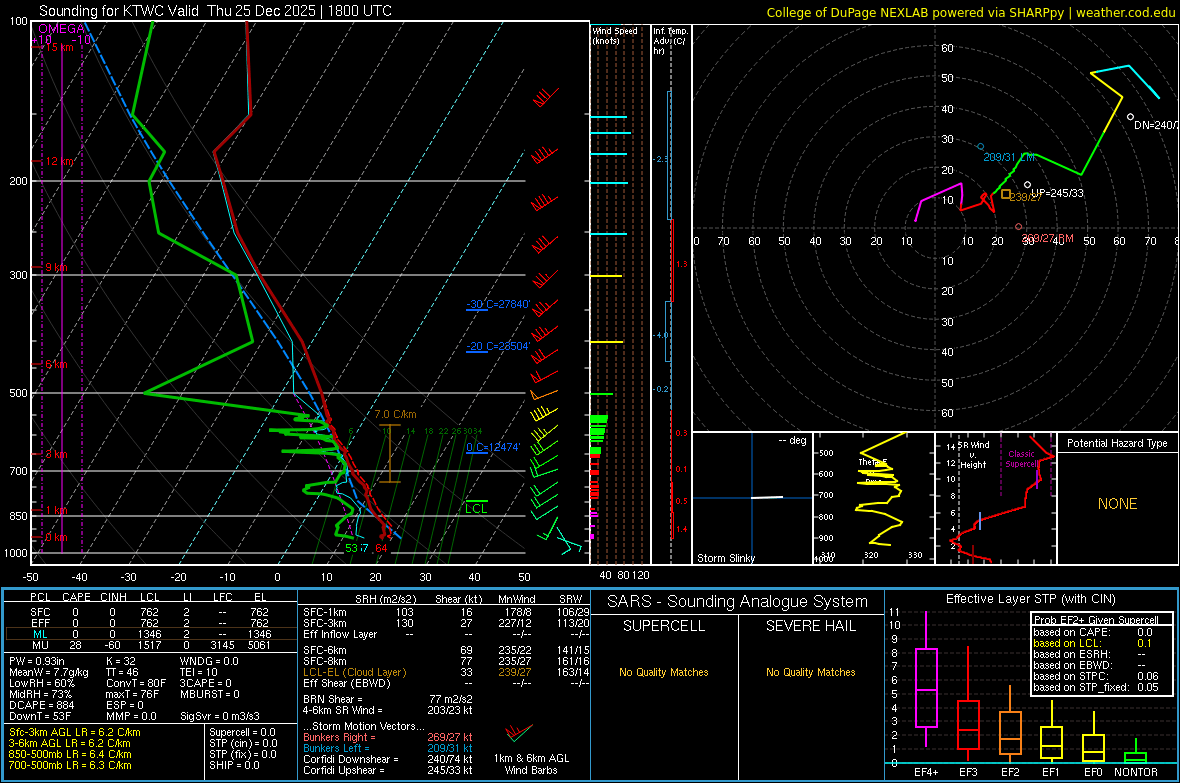Select the MU parcel row
The width and height of the screenshot is (1180, 783).
(x=151, y=645)
